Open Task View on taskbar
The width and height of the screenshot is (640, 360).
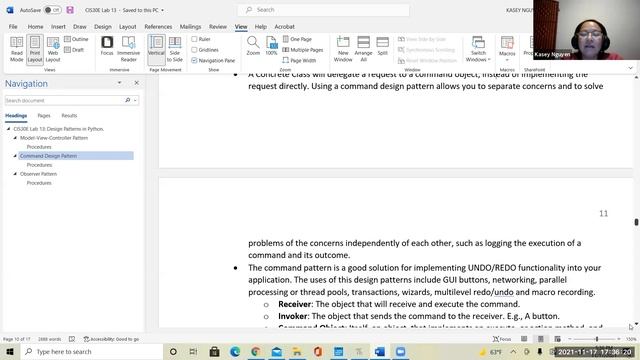(193, 351)
